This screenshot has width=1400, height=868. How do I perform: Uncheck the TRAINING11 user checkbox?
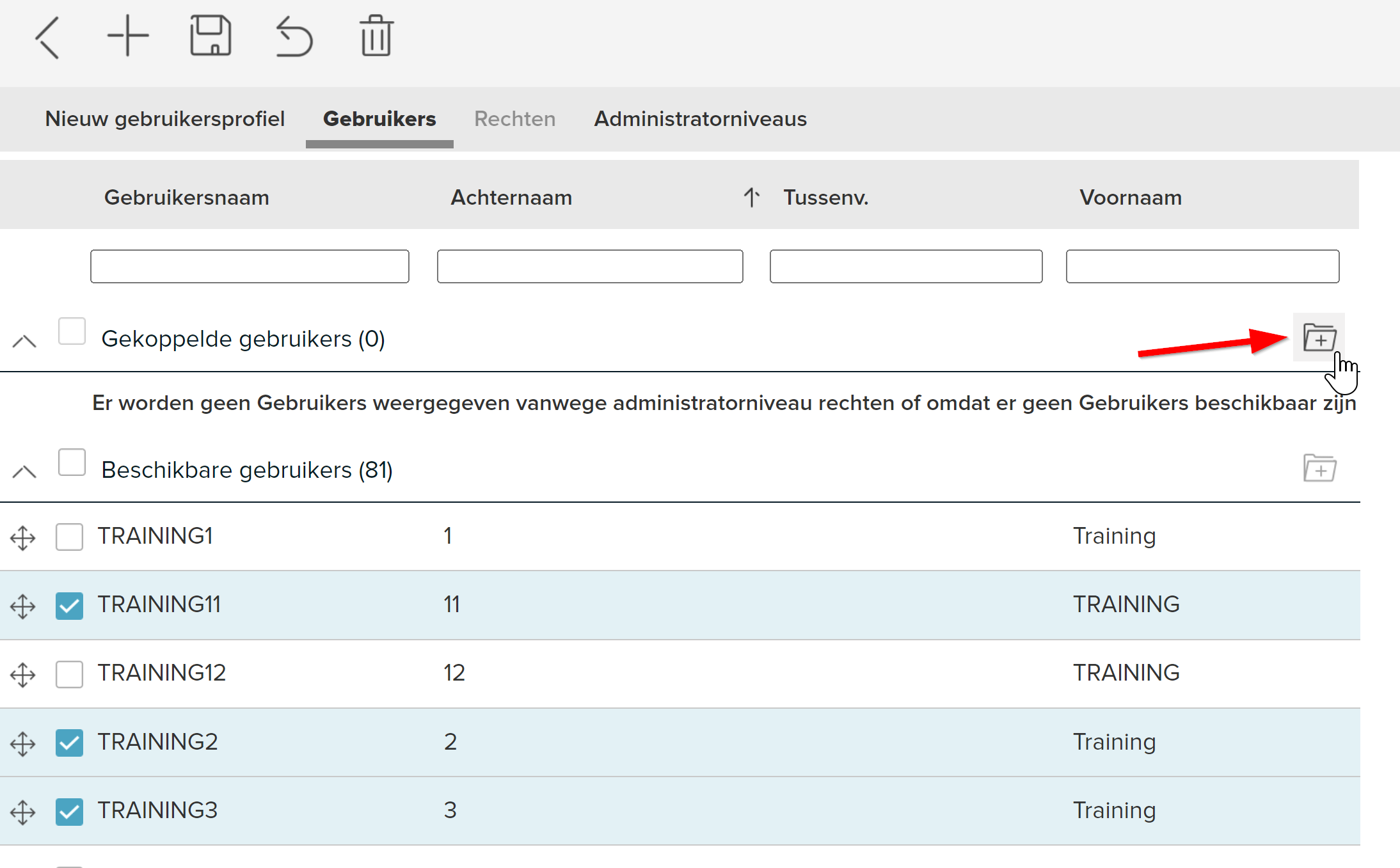[69, 605]
